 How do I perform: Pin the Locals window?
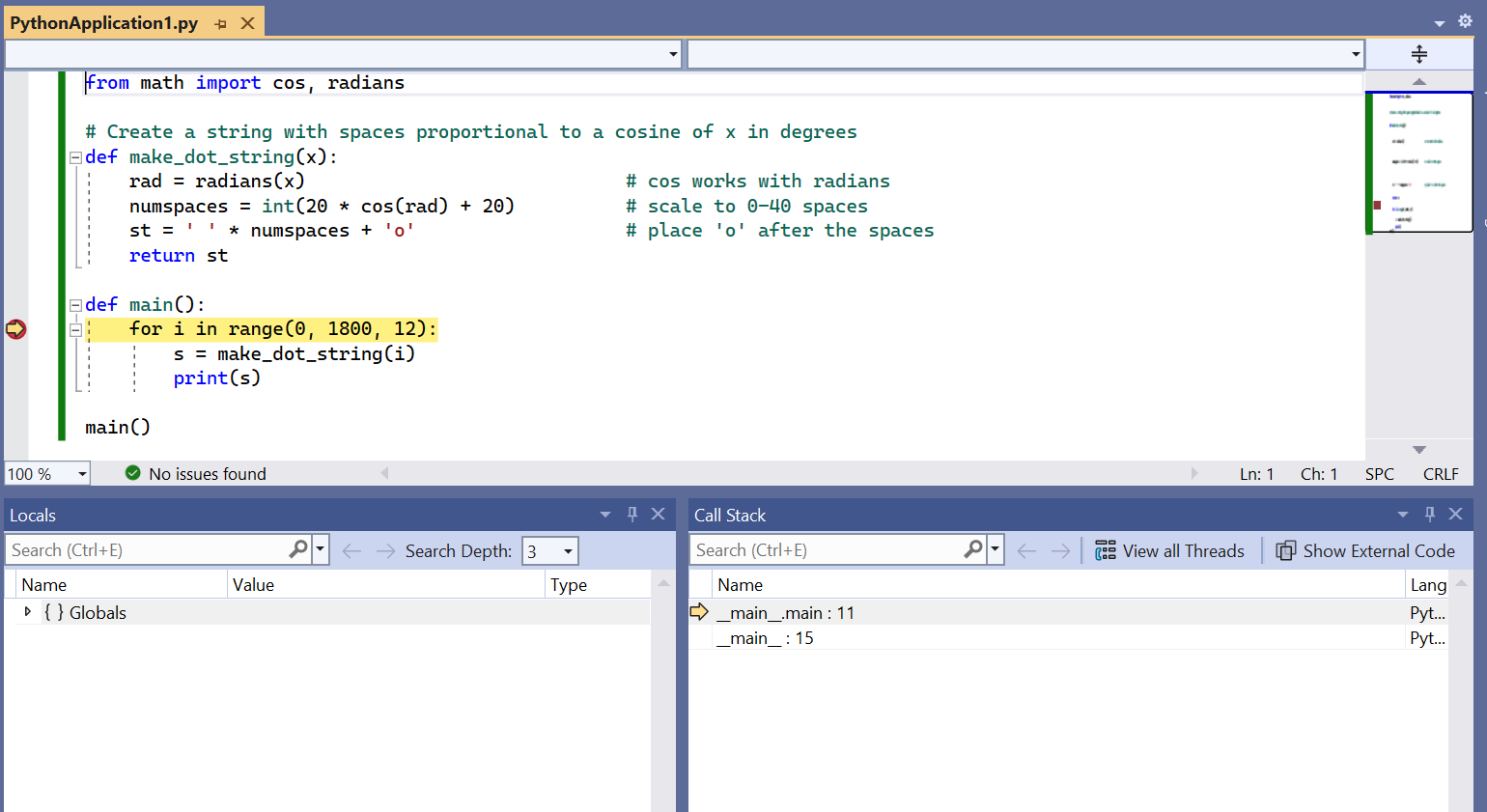631,515
